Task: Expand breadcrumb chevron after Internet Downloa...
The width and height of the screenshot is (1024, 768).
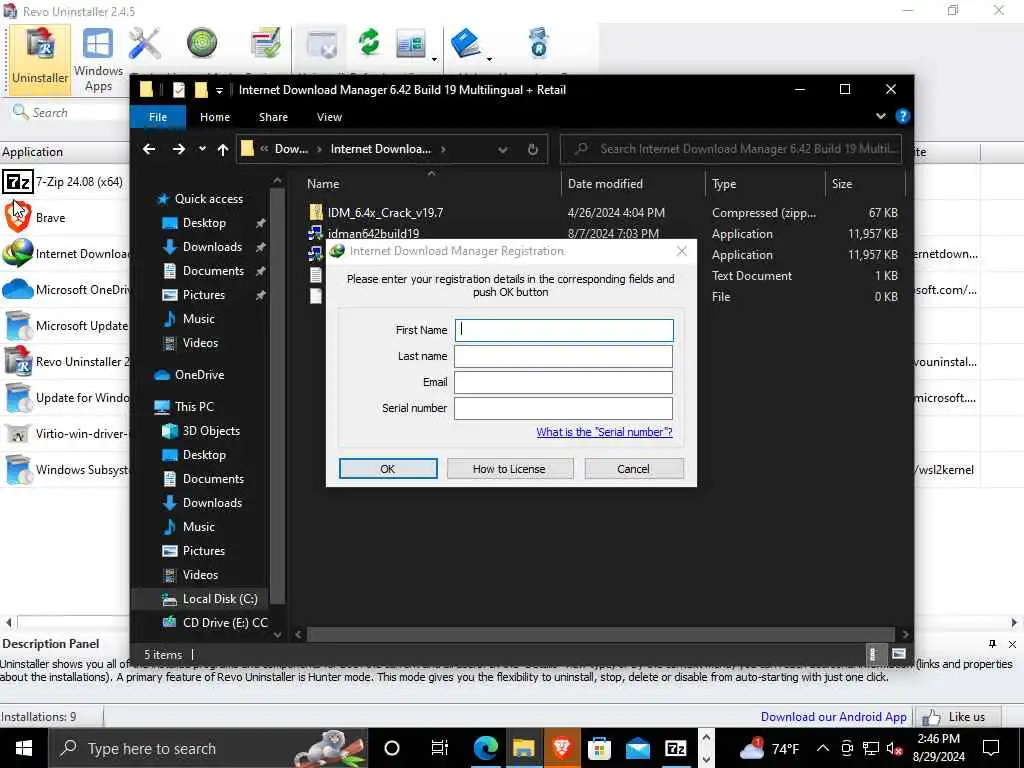Action: pos(443,149)
